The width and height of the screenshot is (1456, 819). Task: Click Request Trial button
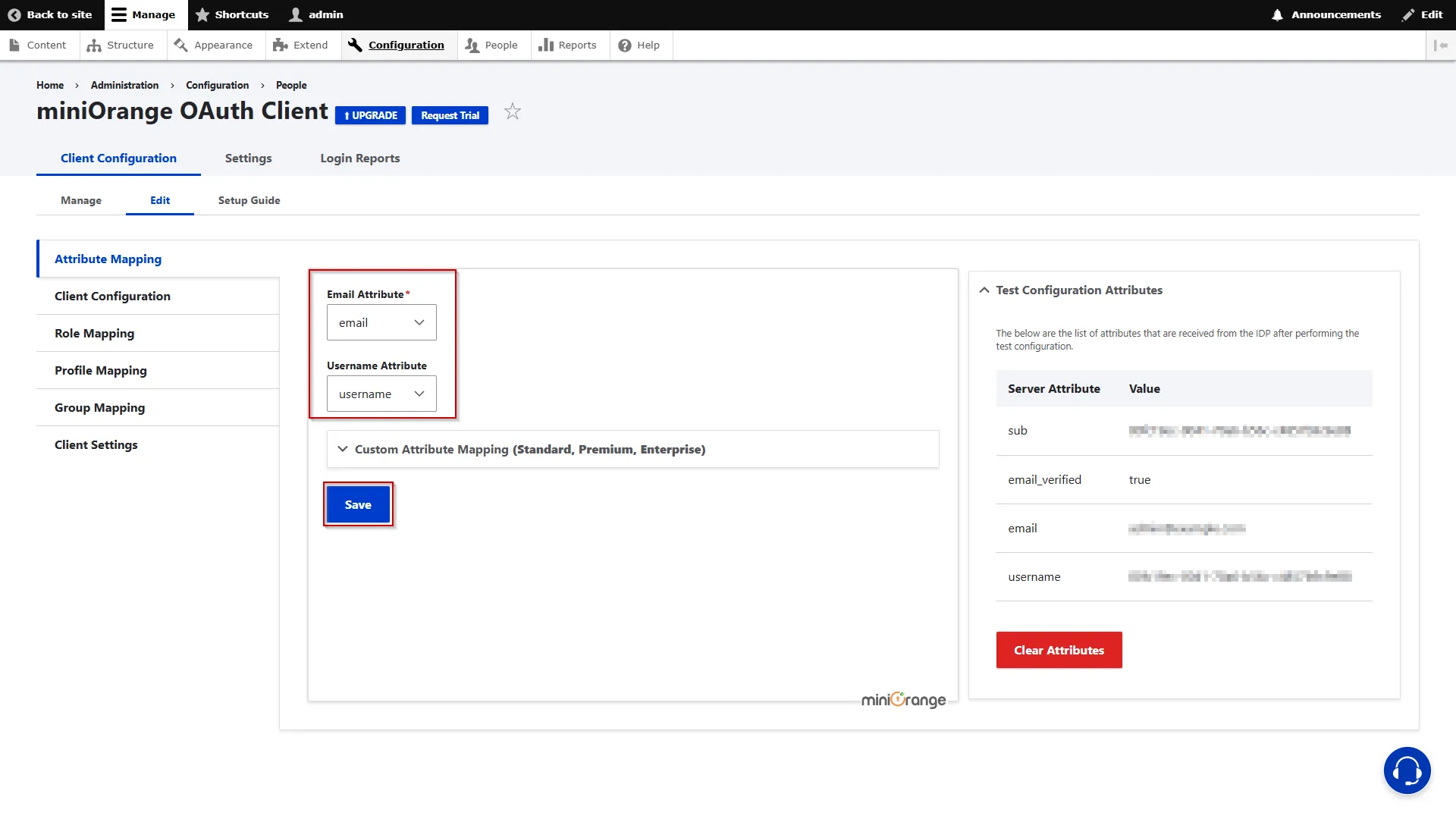pyautogui.click(x=450, y=115)
